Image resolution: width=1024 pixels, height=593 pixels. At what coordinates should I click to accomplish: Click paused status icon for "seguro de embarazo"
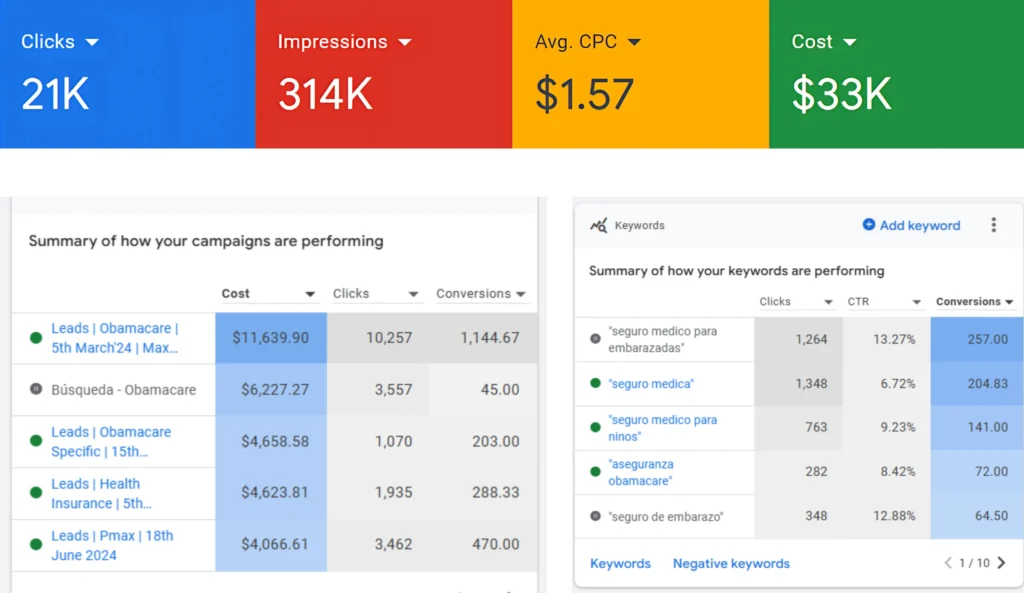(595, 517)
